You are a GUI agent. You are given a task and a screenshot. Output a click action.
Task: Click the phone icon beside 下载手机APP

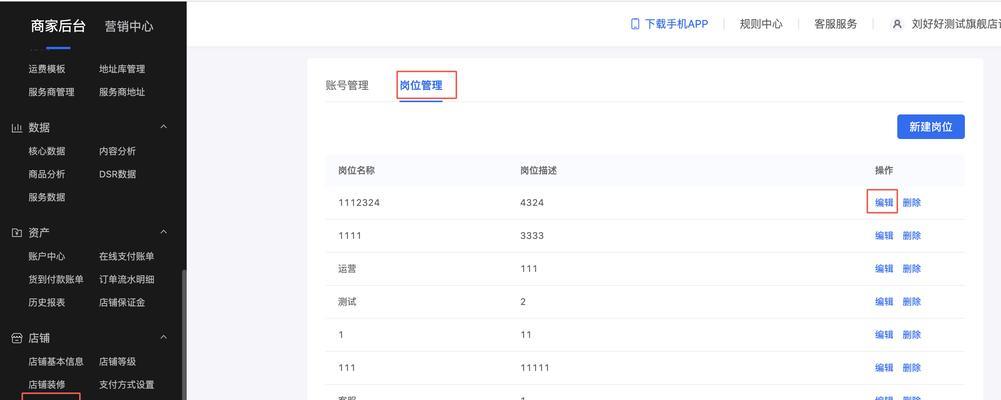[x=635, y=24]
